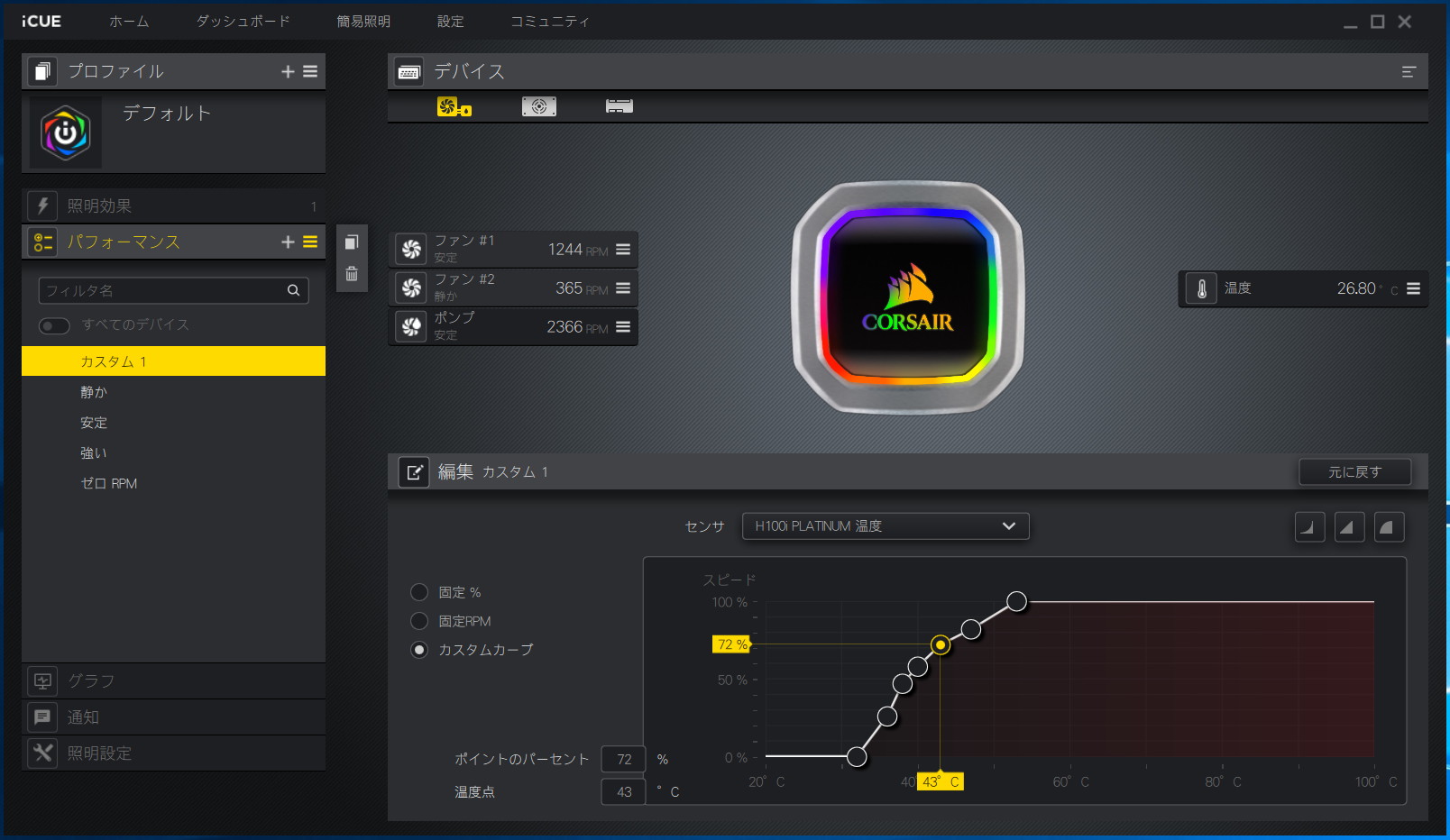Open the 温度 sensor options menu
The width and height of the screenshot is (1450, 840).
[x=1413, y=289]
